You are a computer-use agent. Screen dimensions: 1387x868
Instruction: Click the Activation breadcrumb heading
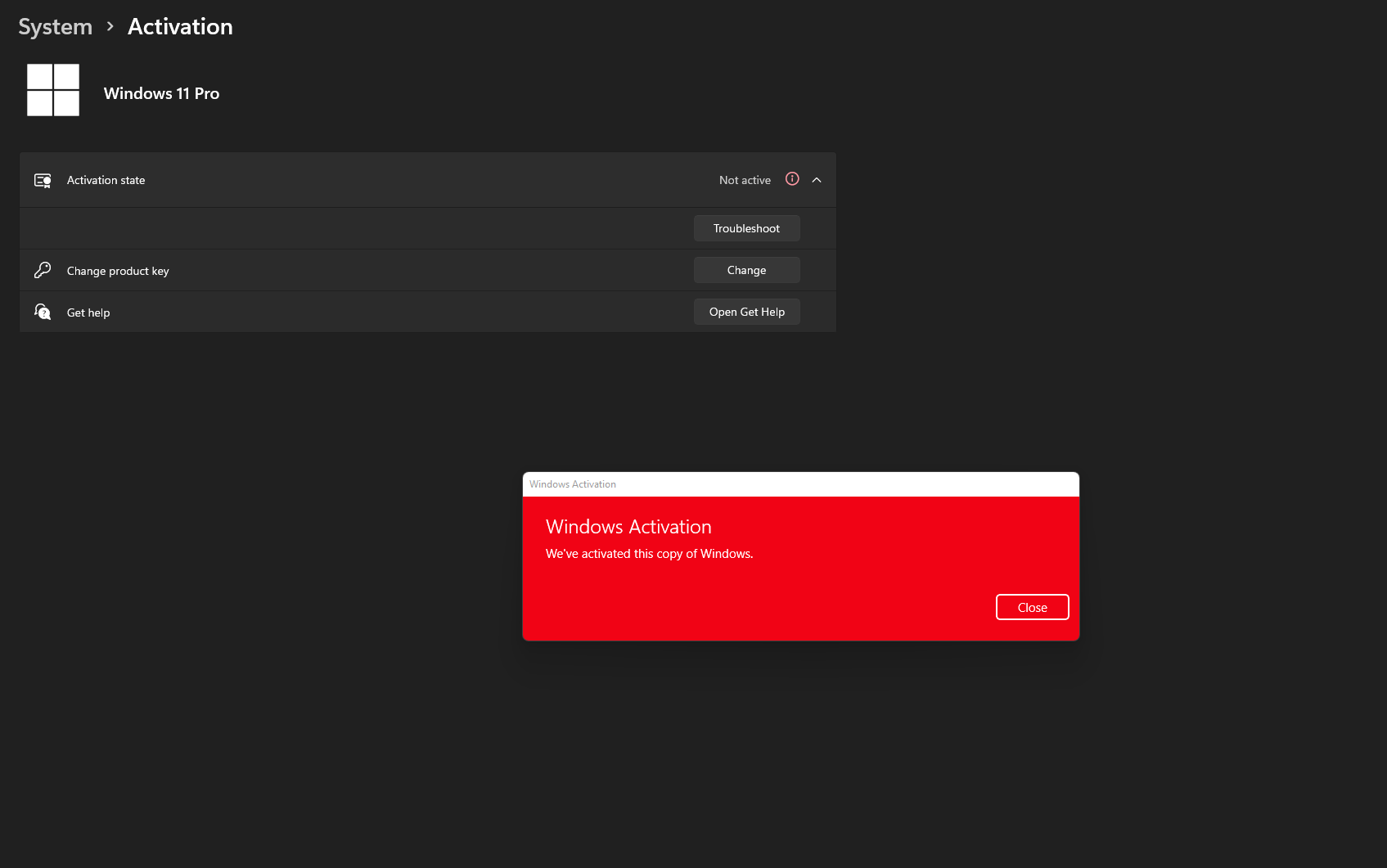(x=180, y=27)
